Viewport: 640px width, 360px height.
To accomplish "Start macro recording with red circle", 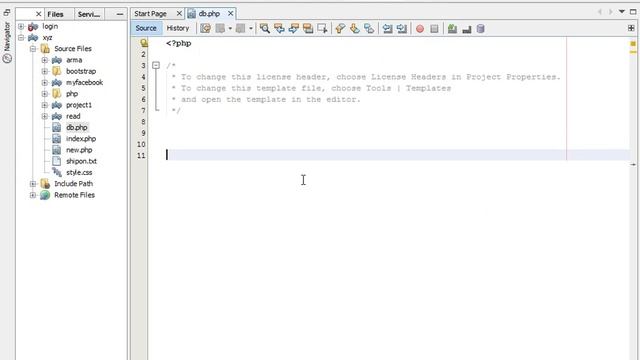I will pos(420,29).
